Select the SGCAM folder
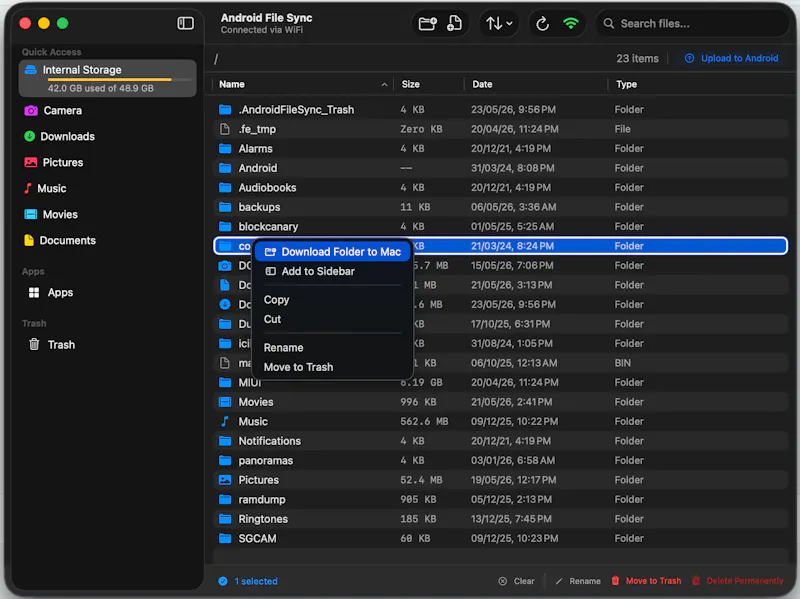The height and width of the screenshot is (599, 800). coord(501,538)
